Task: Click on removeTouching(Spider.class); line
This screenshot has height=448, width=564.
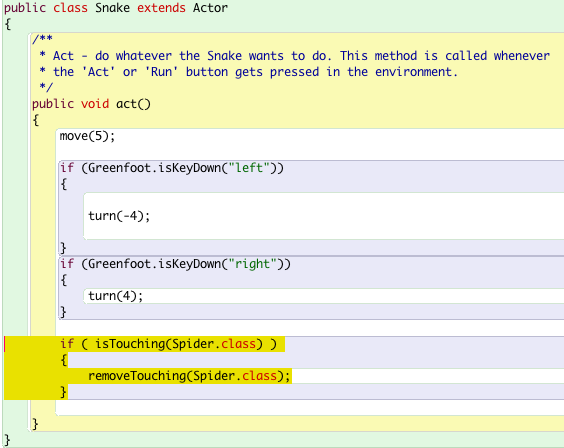Action: coord(189,376)
